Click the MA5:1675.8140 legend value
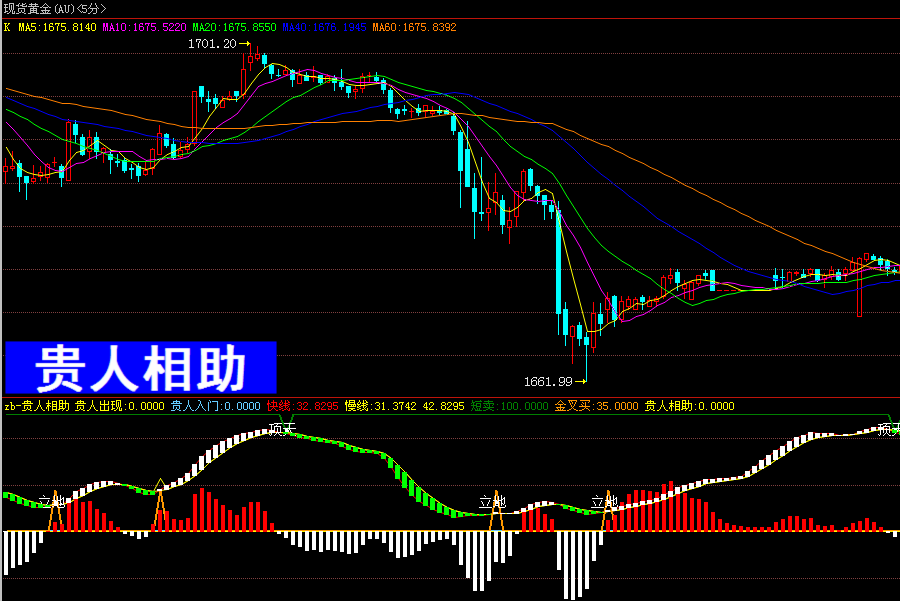The image size is (900, 601). click(57, 27)
